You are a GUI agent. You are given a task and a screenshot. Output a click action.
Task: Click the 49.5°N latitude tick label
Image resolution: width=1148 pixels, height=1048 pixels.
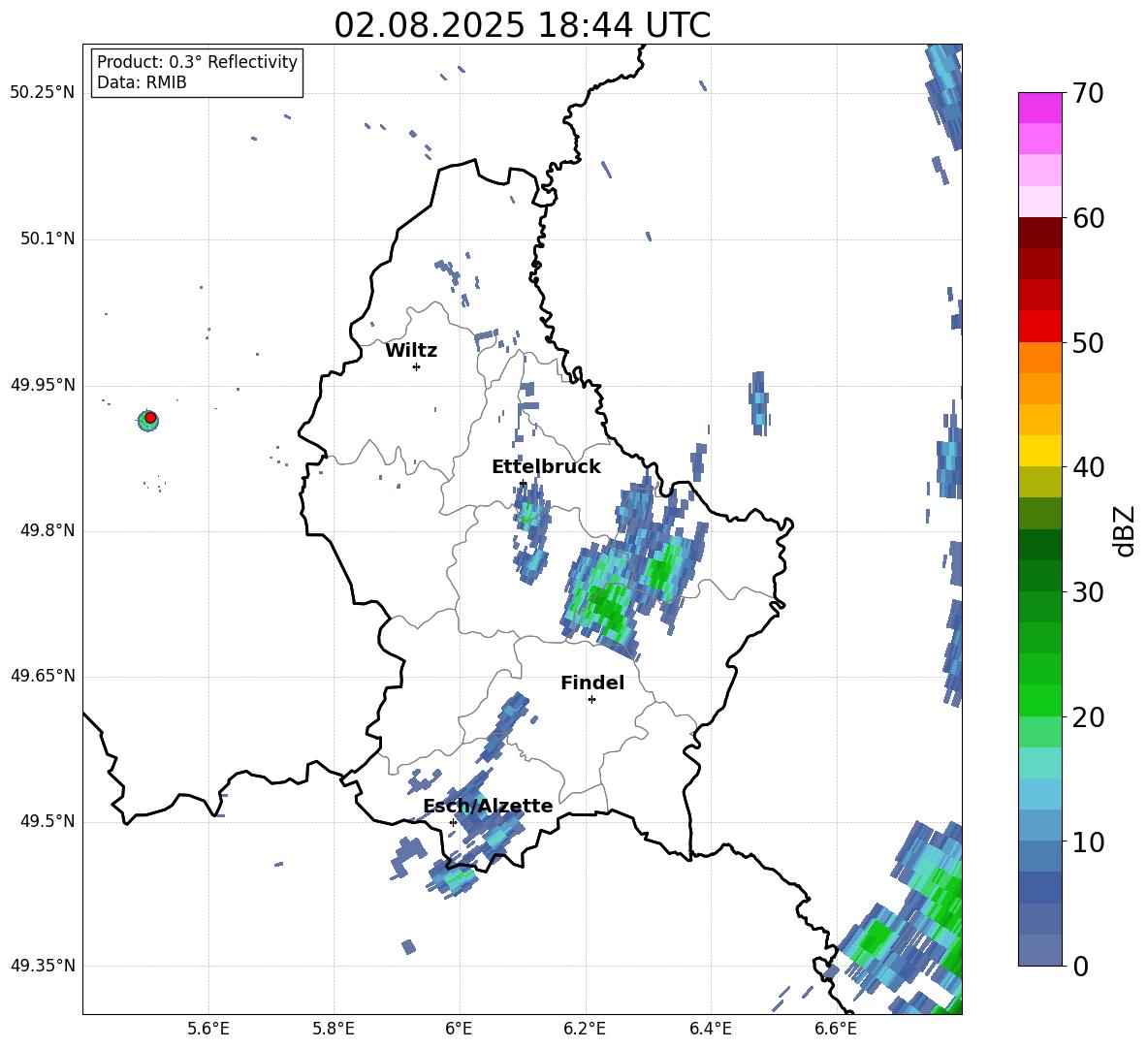coord(48,821)
